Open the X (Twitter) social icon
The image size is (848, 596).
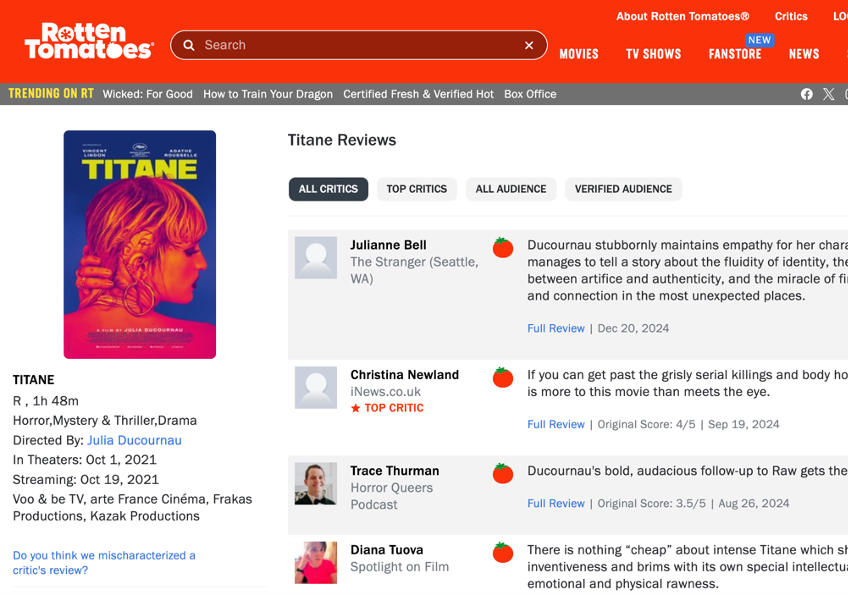tap(829, 94)
